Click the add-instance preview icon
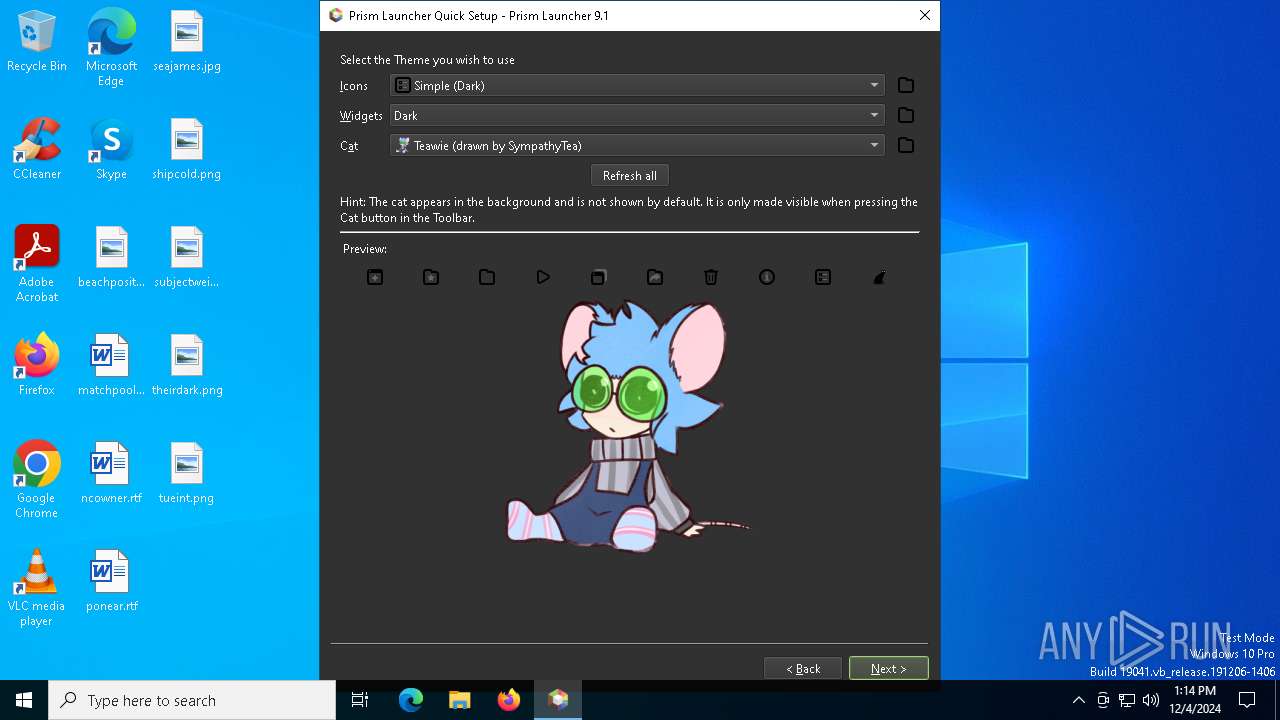Screen dimensions: 1280x720 pyautogui.click(x=375, y=277)
